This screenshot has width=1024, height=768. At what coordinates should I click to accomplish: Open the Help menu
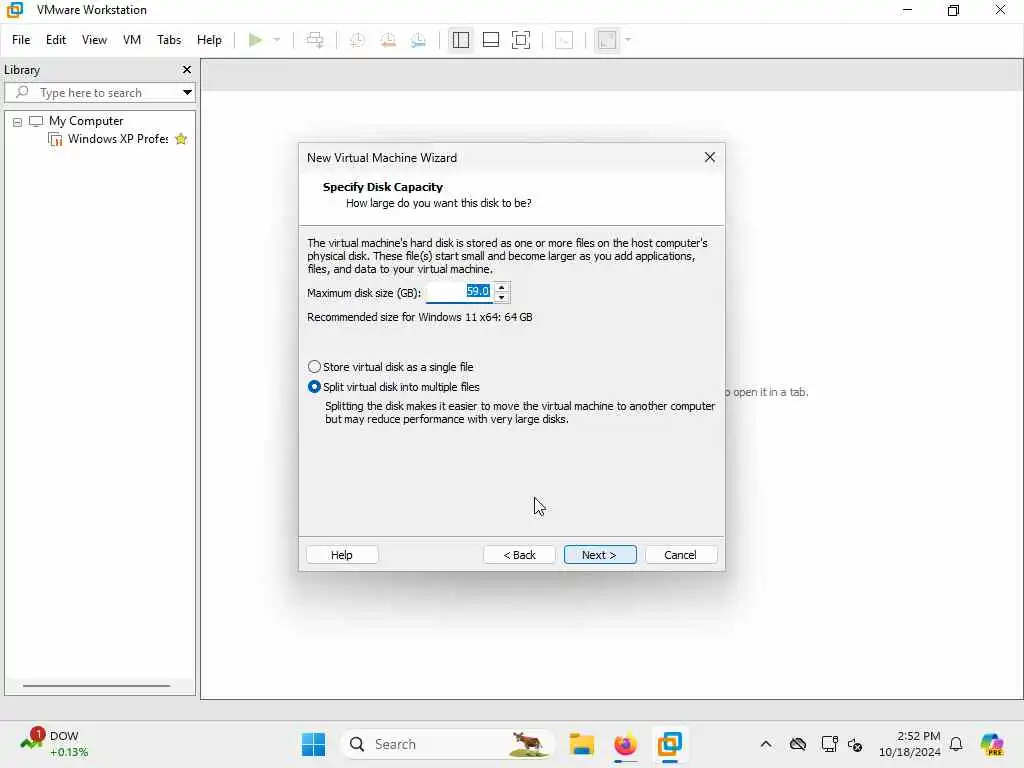pos(209,40)
